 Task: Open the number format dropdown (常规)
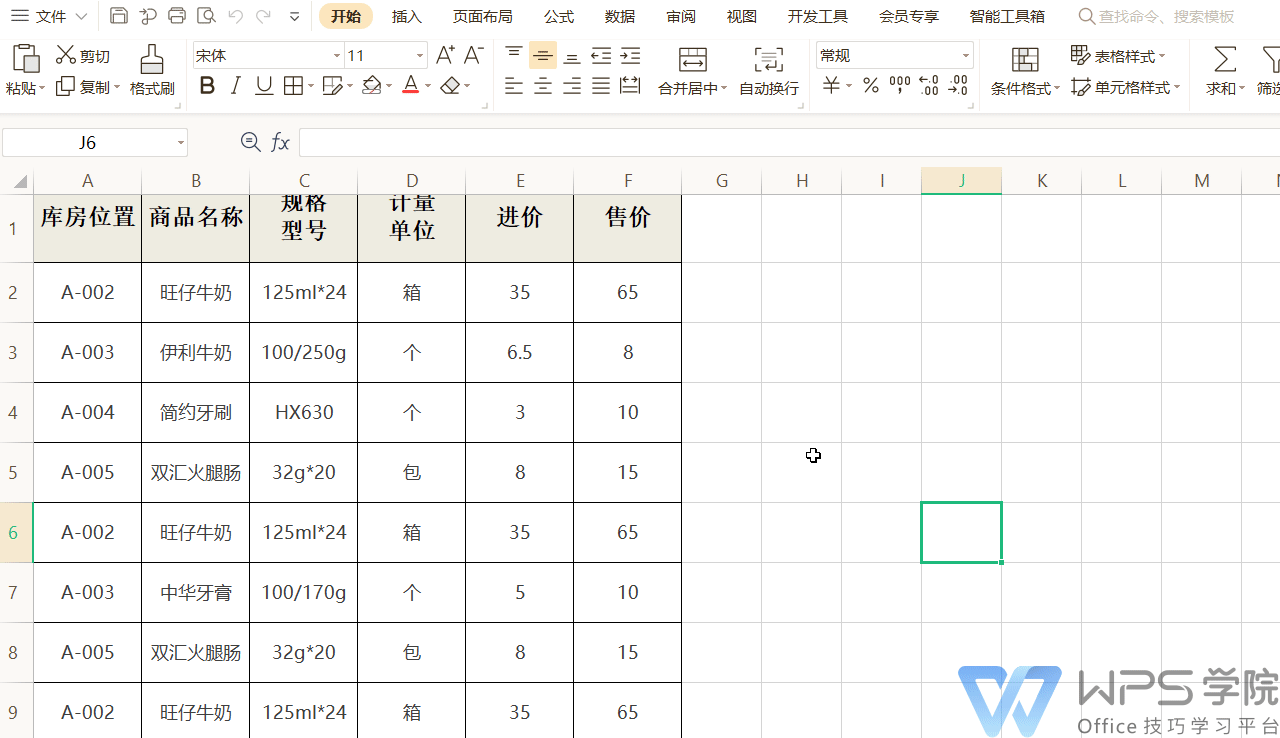click(x=966, y=56)
